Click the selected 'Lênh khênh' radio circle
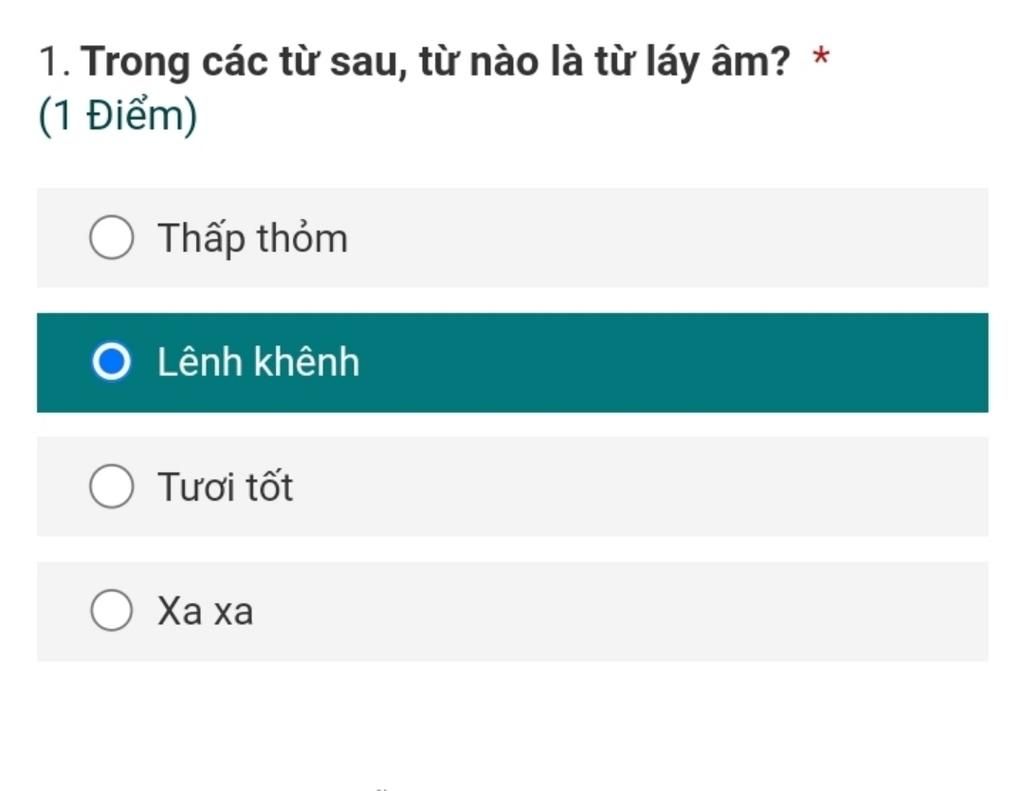 tap(112, 361)
